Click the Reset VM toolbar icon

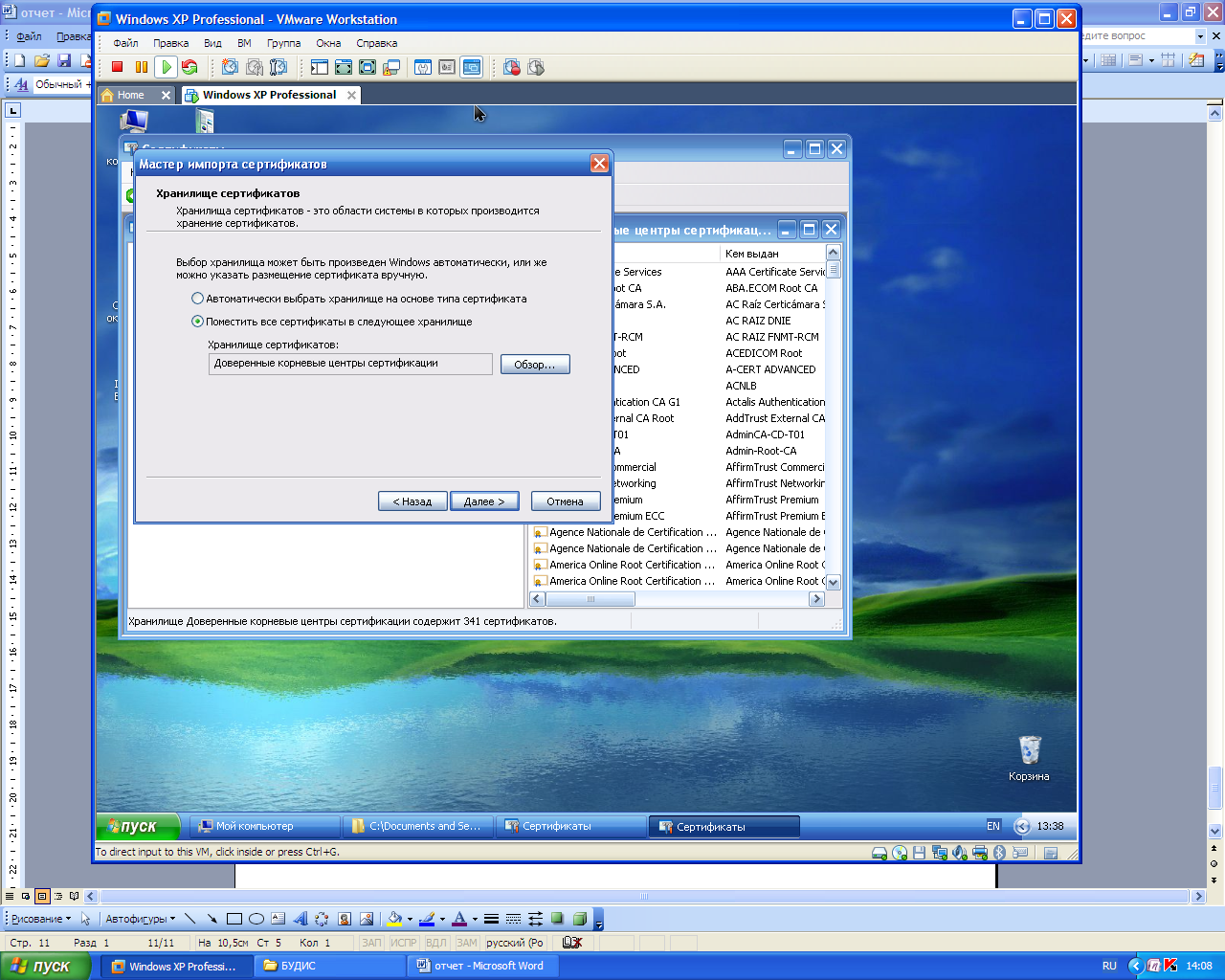[x=189, y=67]
